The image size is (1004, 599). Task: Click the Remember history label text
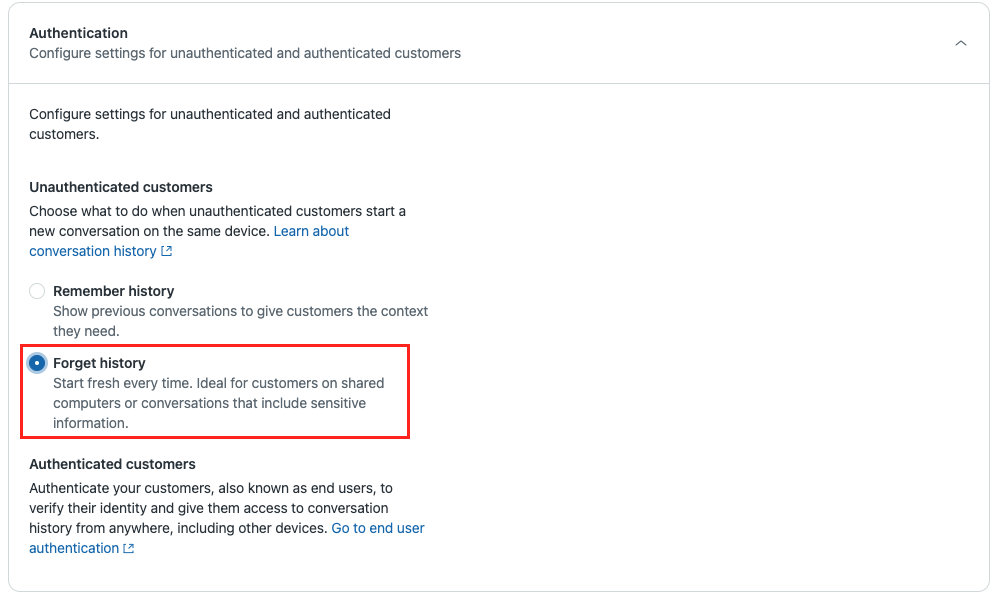tap(113, 291)
